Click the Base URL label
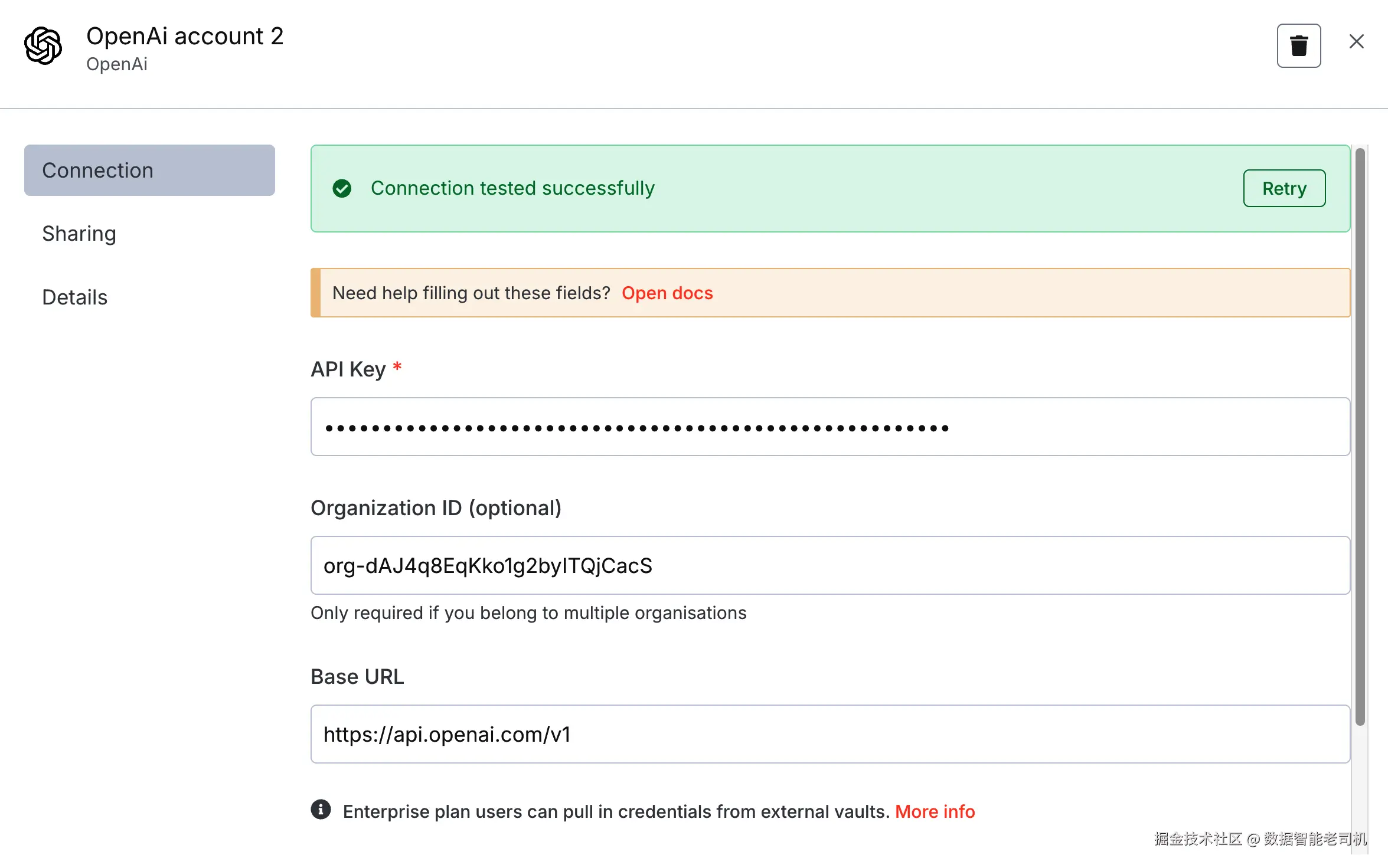1388x868 pixels. point(357,677)
